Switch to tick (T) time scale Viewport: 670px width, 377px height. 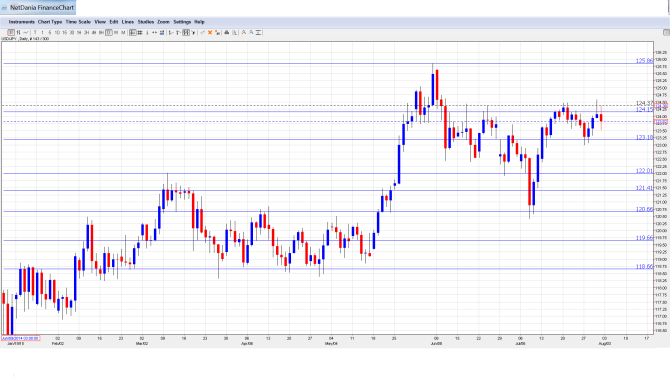click(x=35, y=32)
